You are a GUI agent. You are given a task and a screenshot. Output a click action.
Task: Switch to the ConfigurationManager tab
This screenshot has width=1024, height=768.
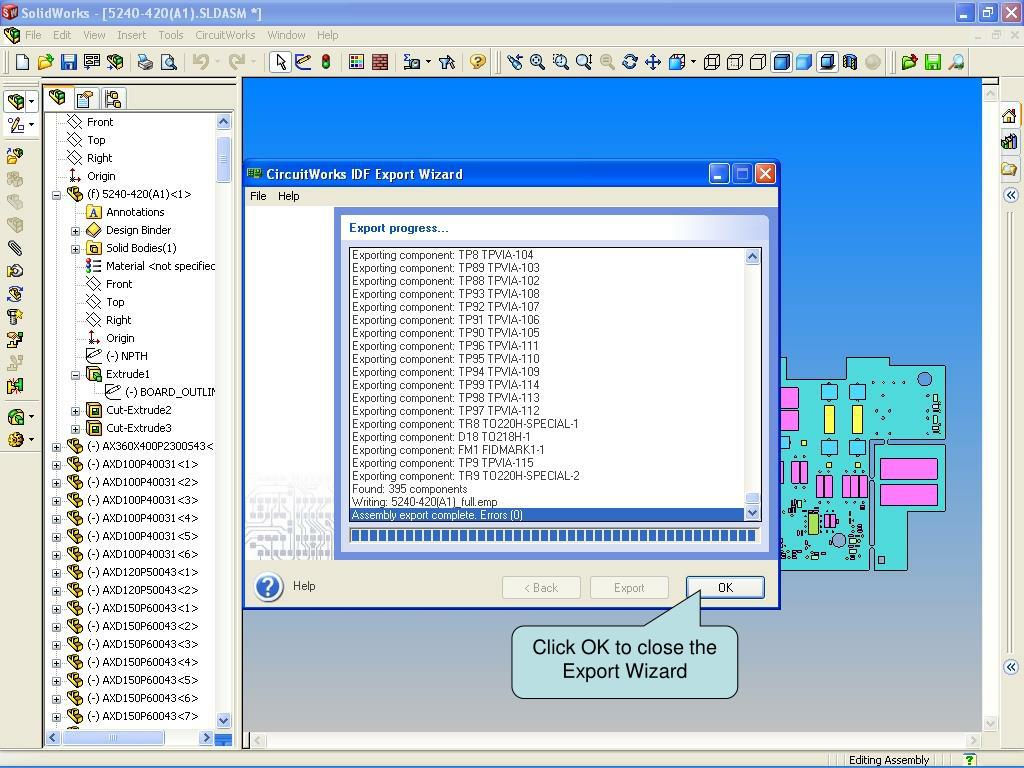click(112, 99)
